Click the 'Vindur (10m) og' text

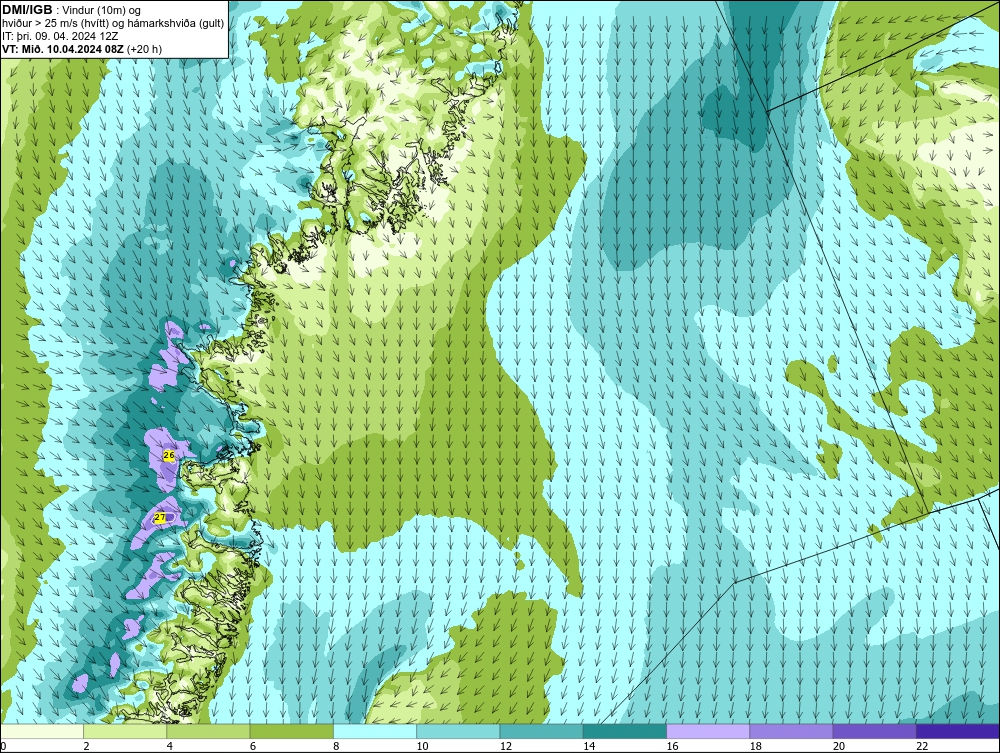point(103,11)
